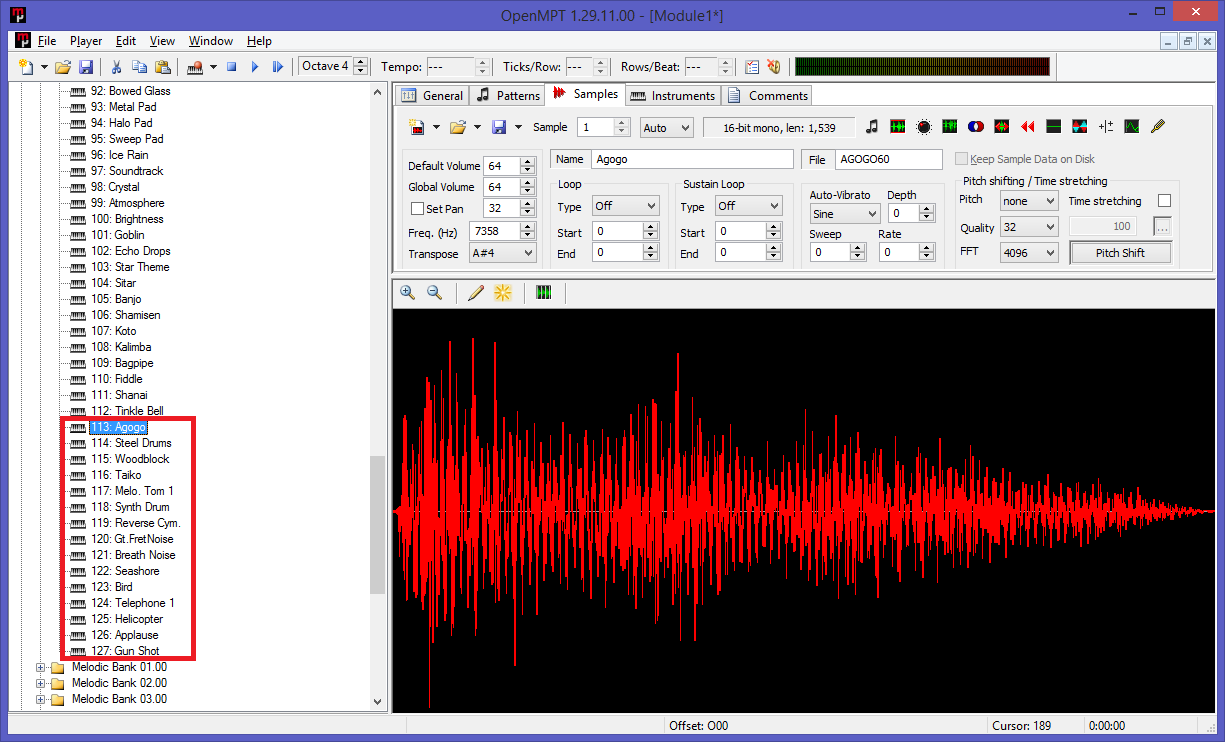Open the Auto-Vibrato Sine waveform dropdown
Viewport: 1225px width, 742px height.
[844, 214]
